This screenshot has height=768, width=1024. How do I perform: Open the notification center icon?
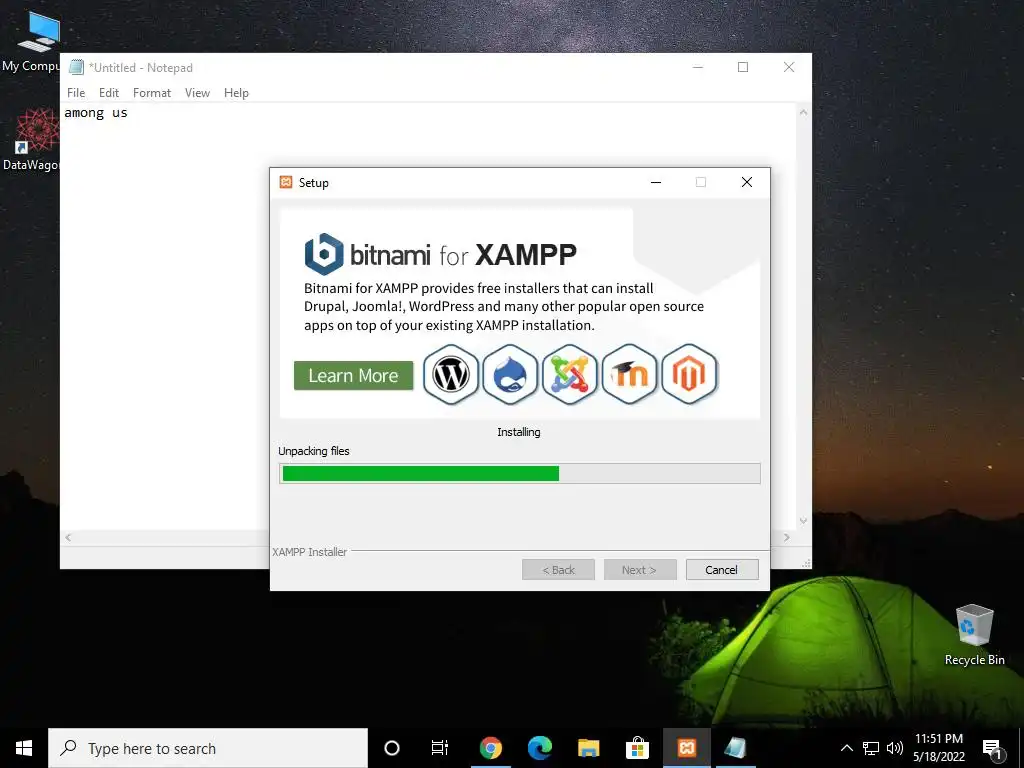click(993, 749)
